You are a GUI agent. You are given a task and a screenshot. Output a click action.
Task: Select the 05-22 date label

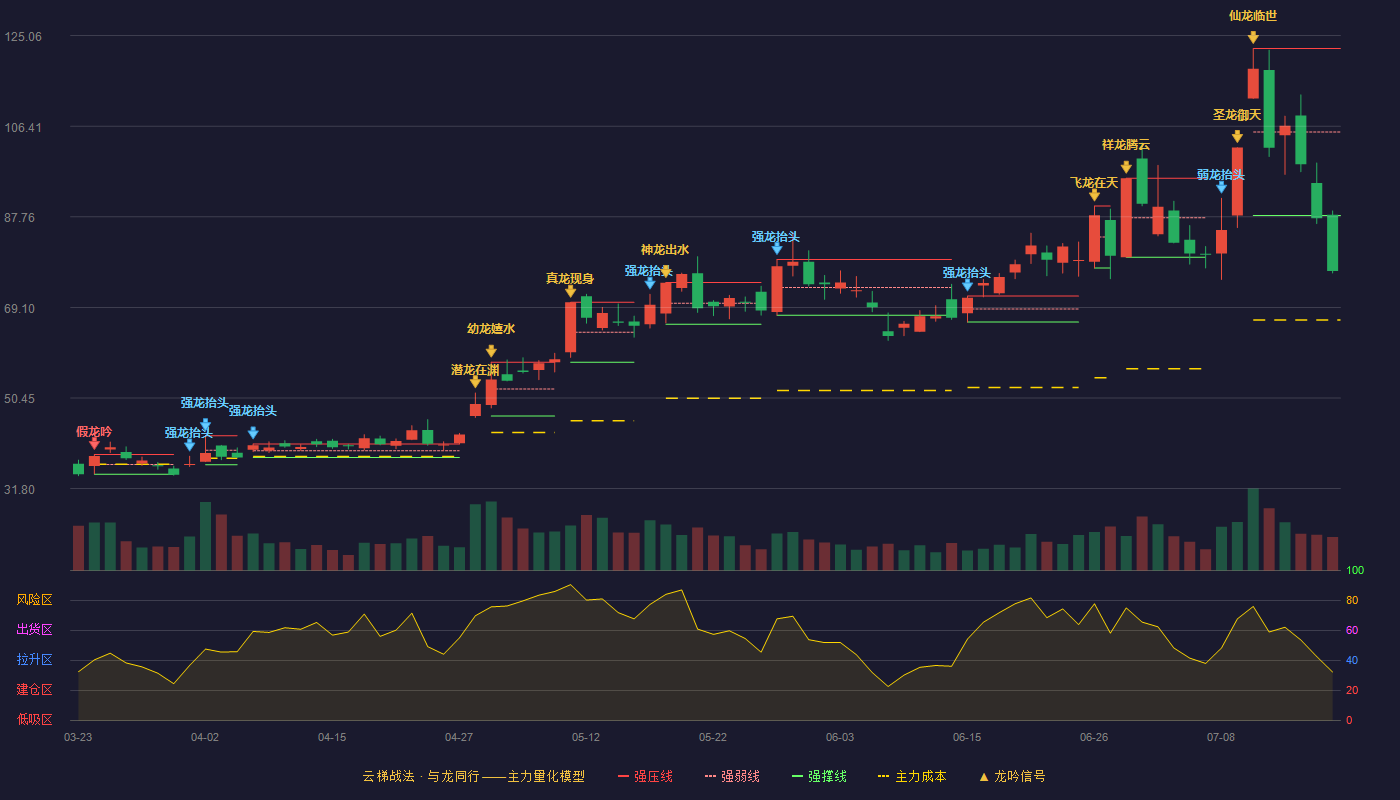(713, 737)
